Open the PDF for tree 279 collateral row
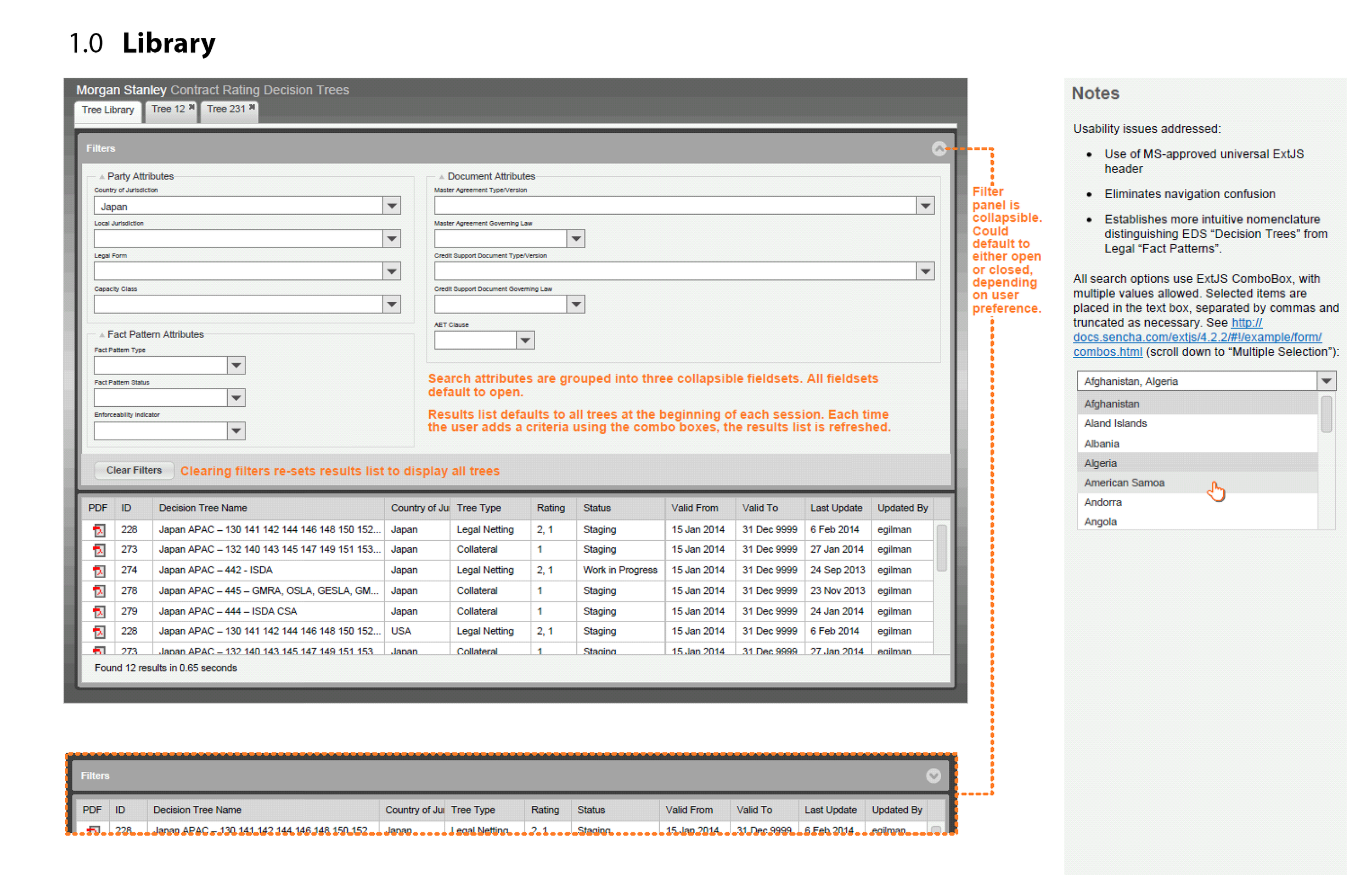This screenshot has width=1372, height=875. [100, 610]
